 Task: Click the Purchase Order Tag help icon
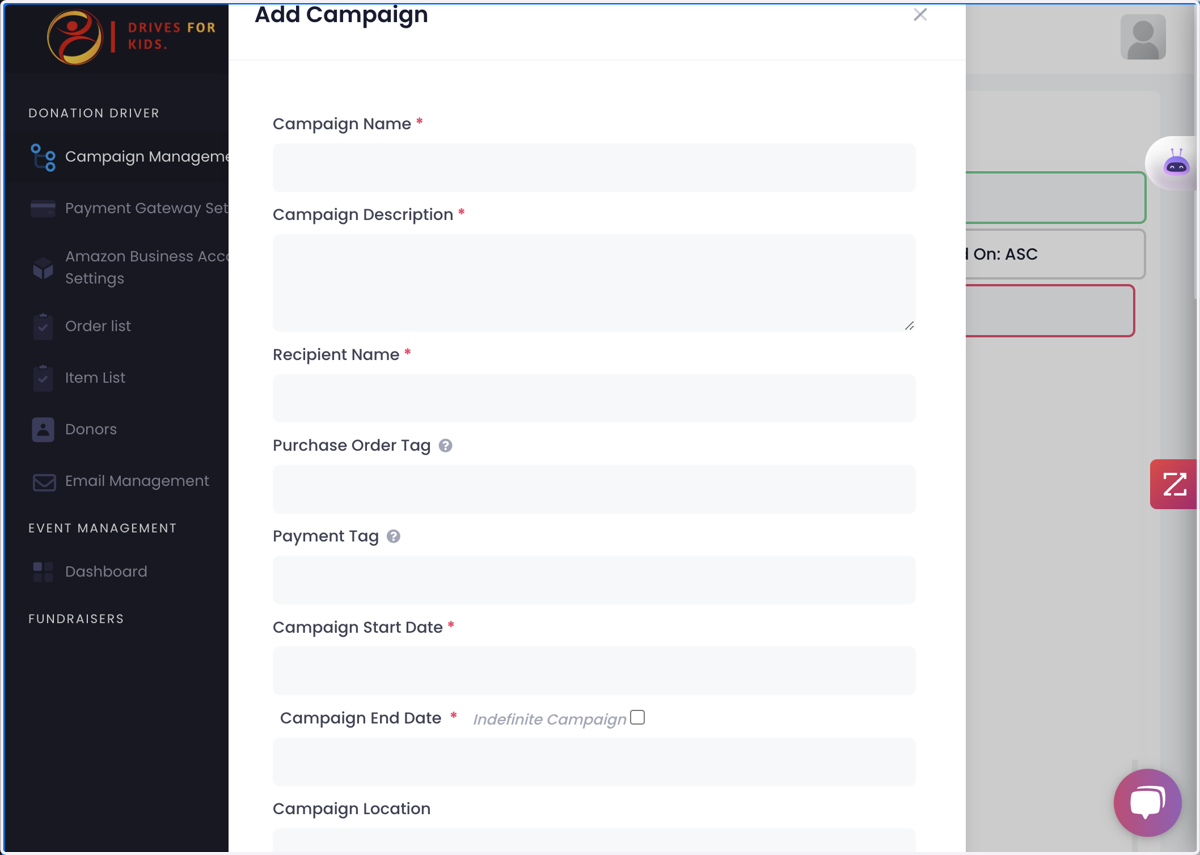[446, 446]
